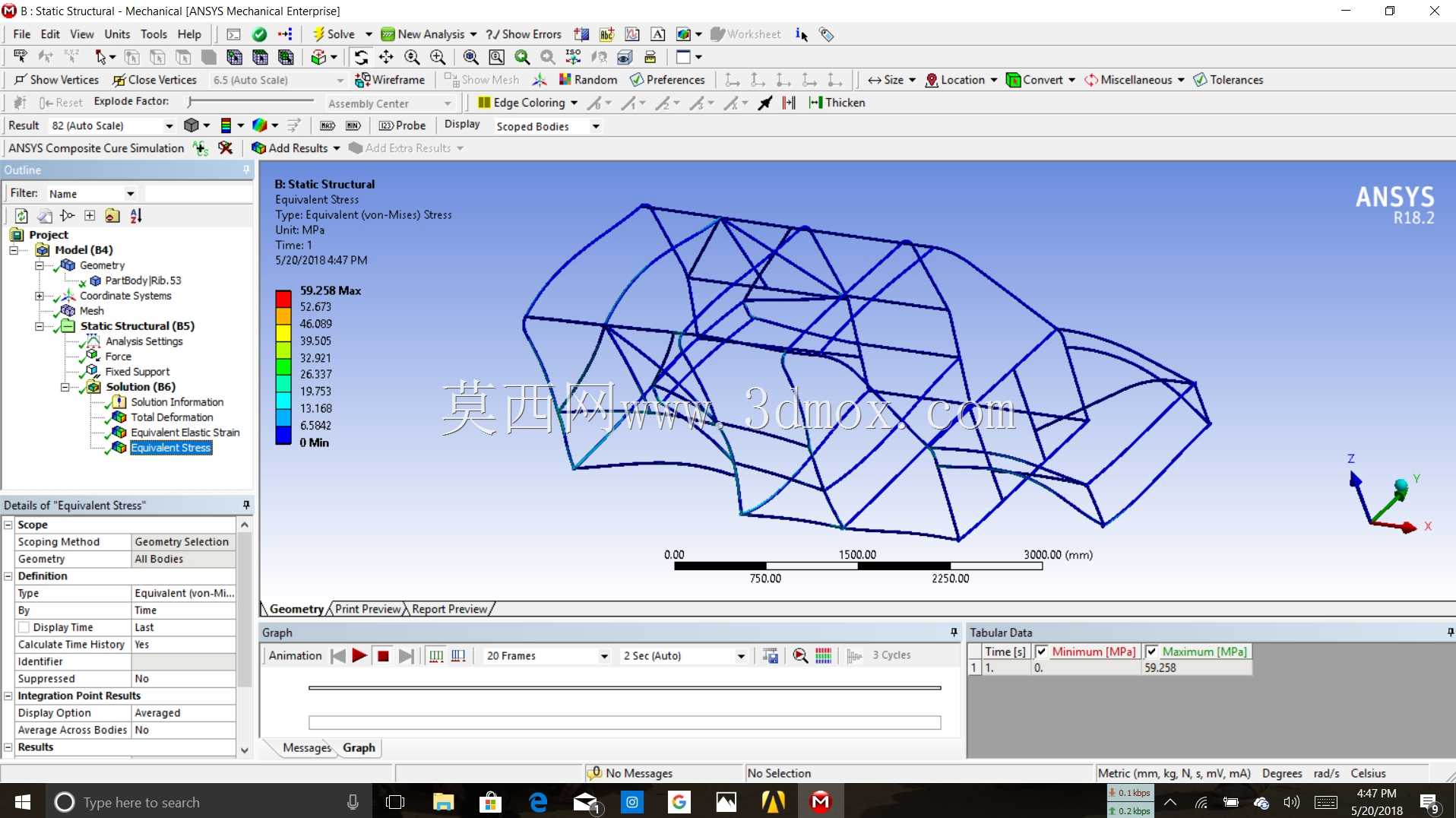Click the export animation video icon

(771, 656)
